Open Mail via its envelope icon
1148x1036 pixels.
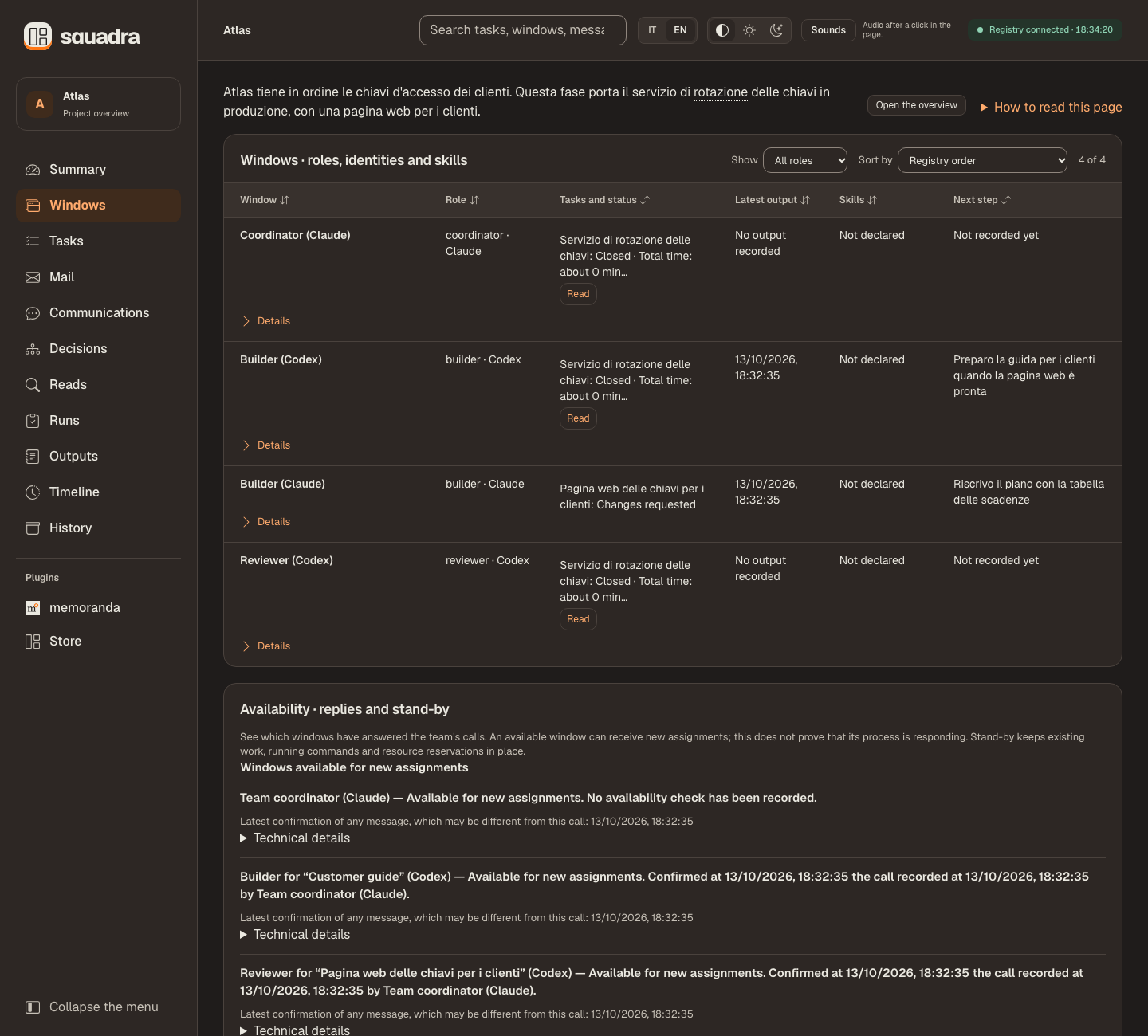point(33,277)
